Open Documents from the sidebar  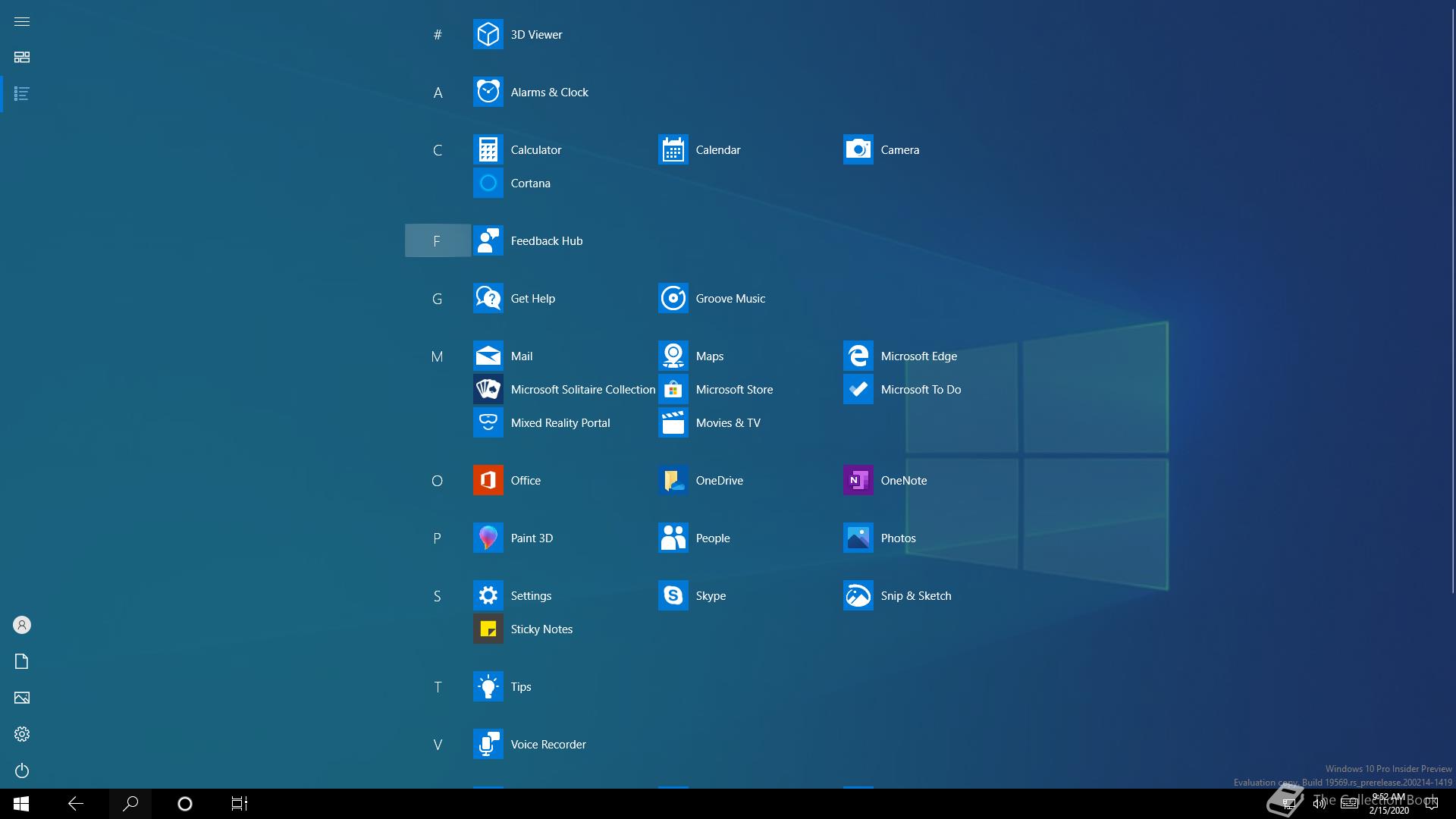pyautogui.click(x=22, y=661)
